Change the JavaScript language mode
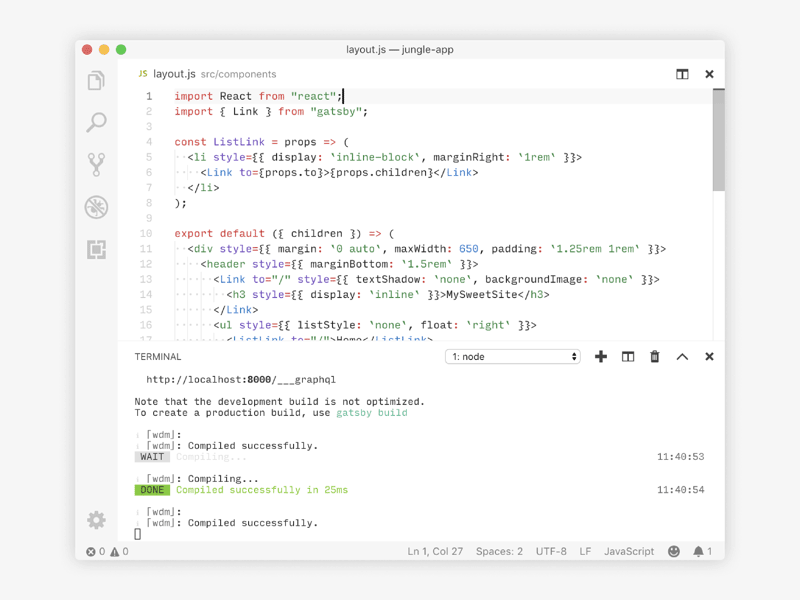This screenshot has height=600, width=800. point(630,551)
